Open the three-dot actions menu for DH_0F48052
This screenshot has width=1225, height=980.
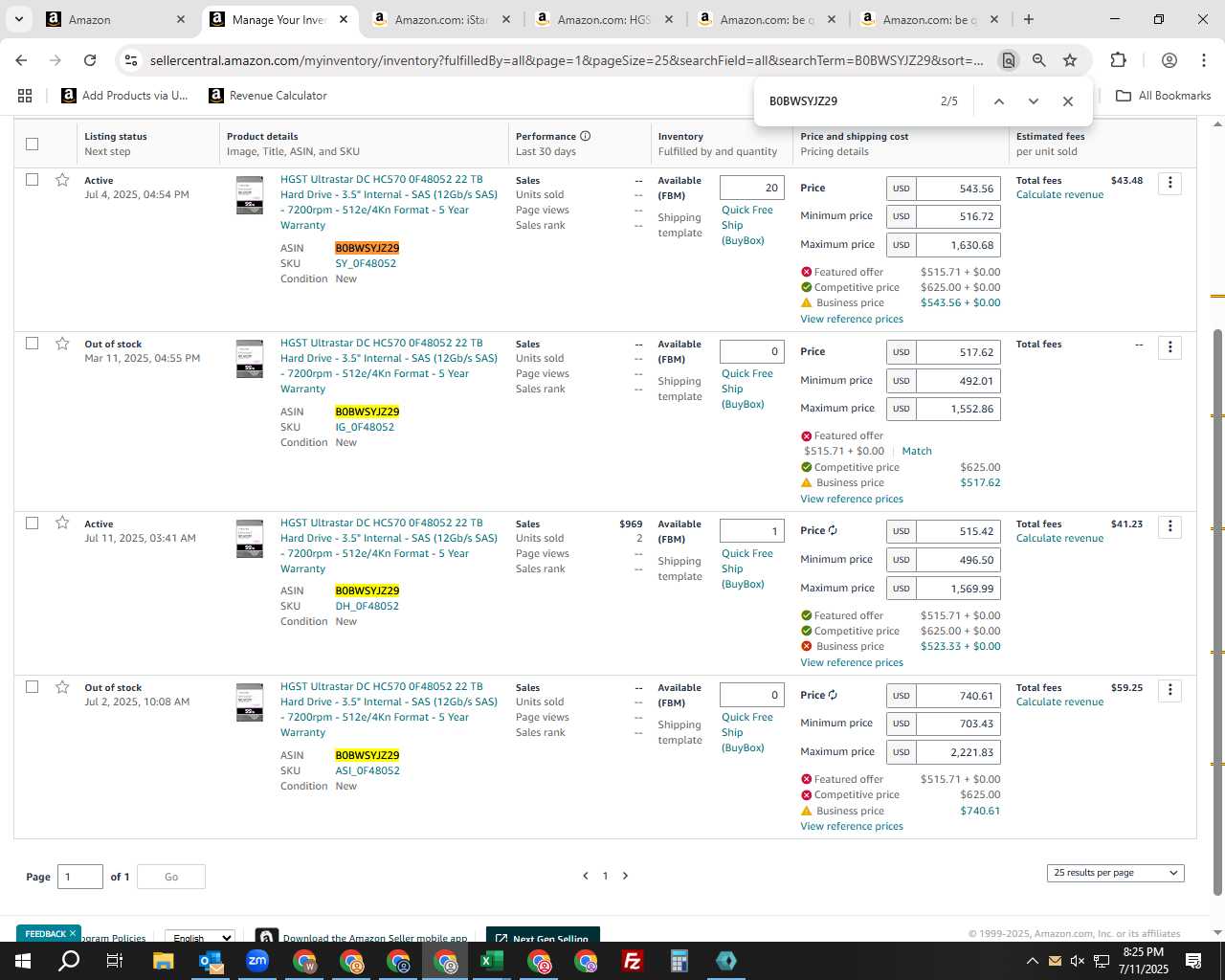tap(1169, 526)
